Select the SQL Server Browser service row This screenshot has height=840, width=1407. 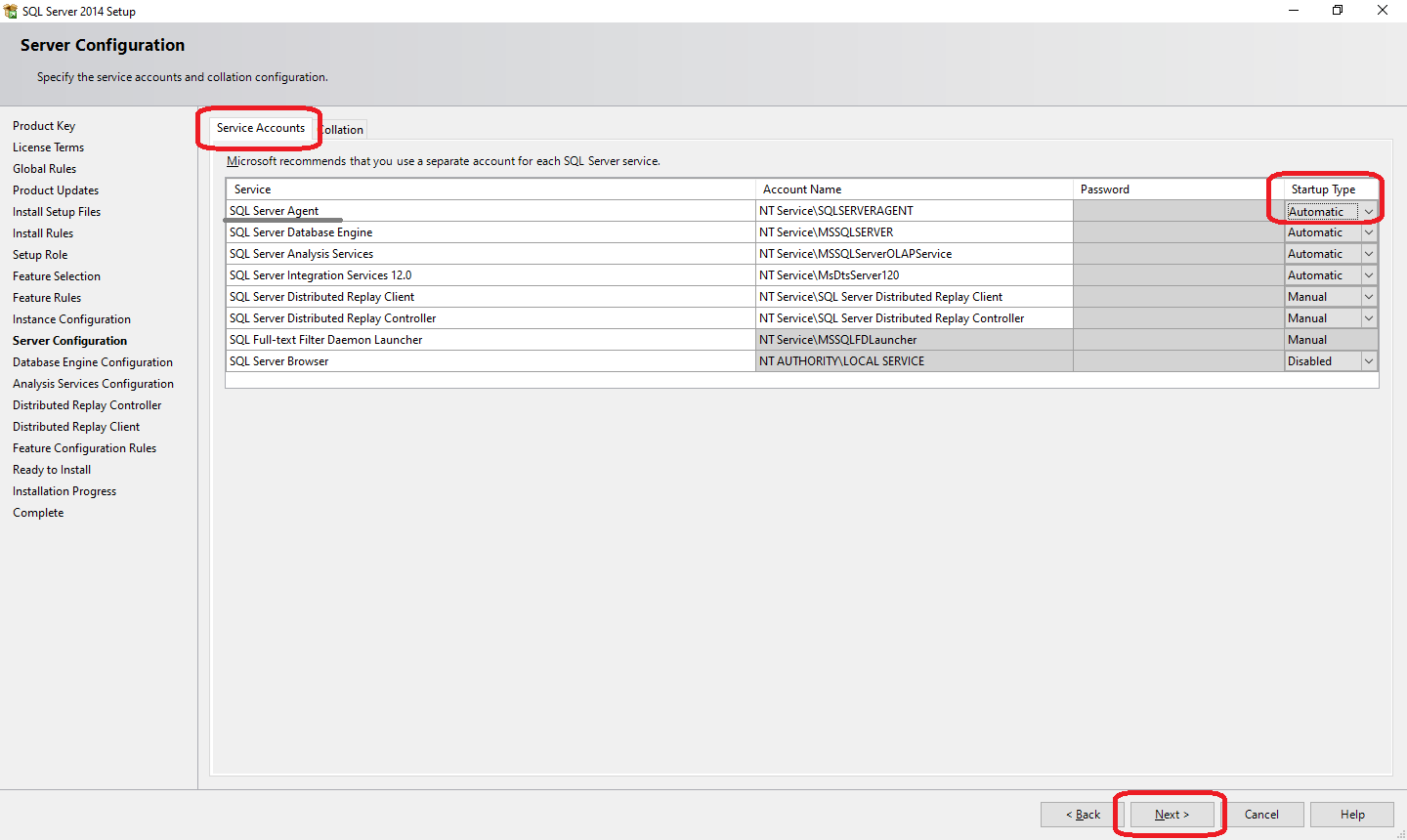(490, 361)
